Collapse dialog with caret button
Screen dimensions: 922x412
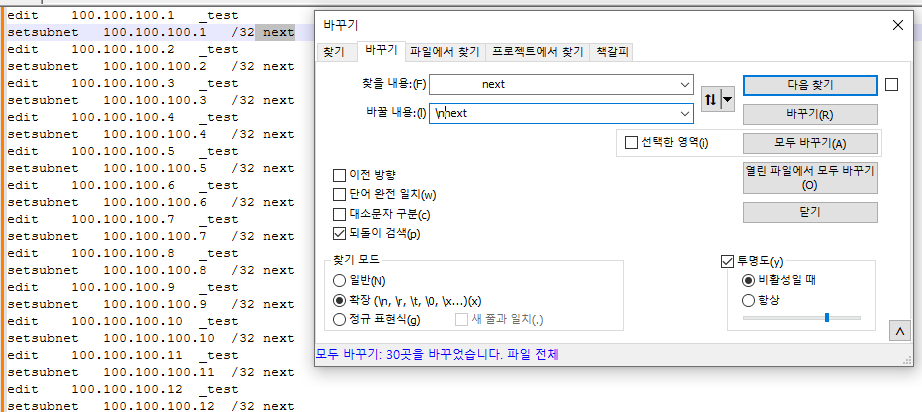coord(898,331)
